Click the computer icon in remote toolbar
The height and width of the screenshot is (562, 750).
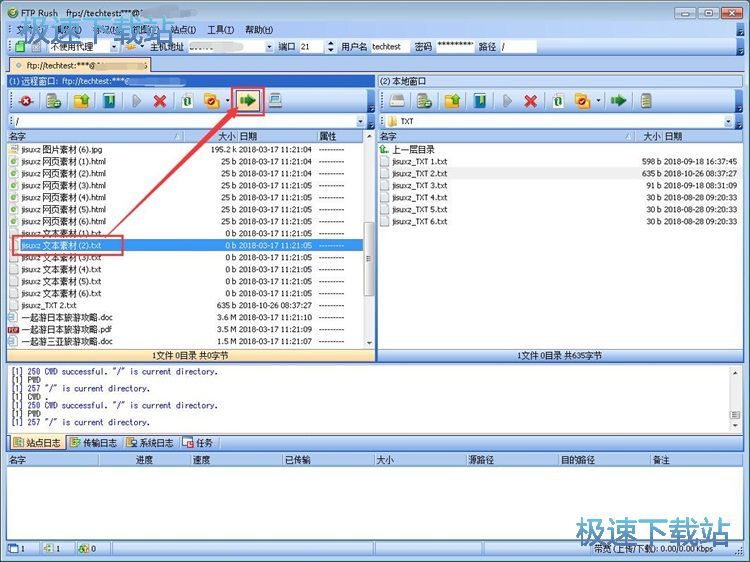[x=275, y=100]
